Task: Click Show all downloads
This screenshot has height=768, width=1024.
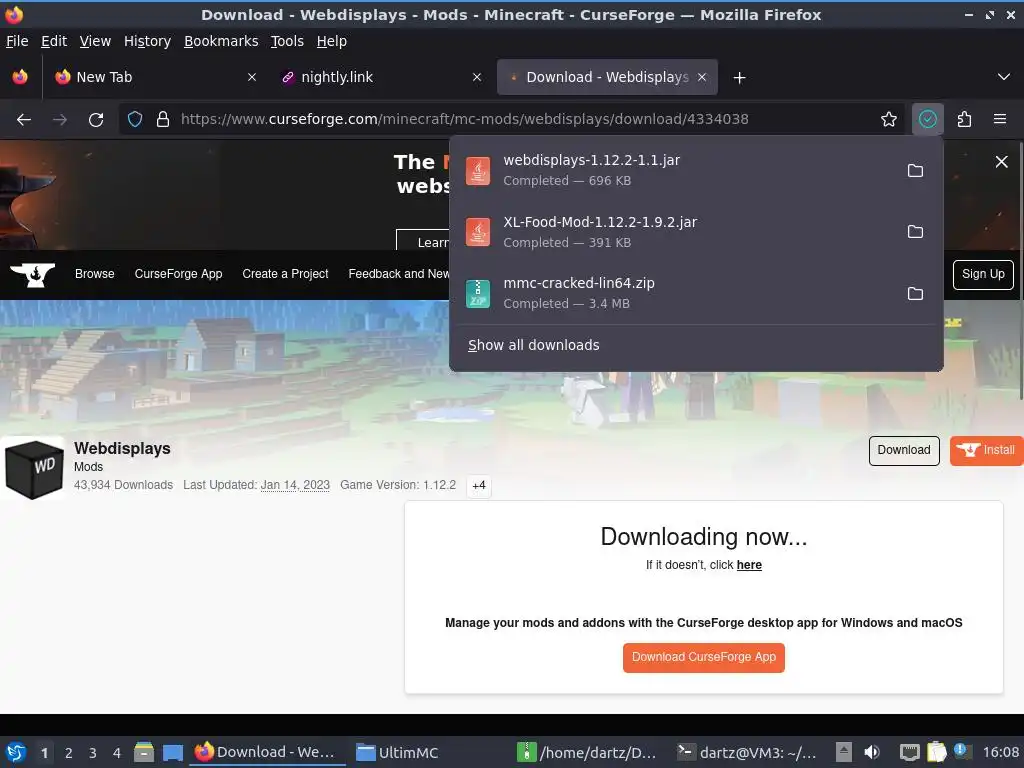Action: (534, 345)
